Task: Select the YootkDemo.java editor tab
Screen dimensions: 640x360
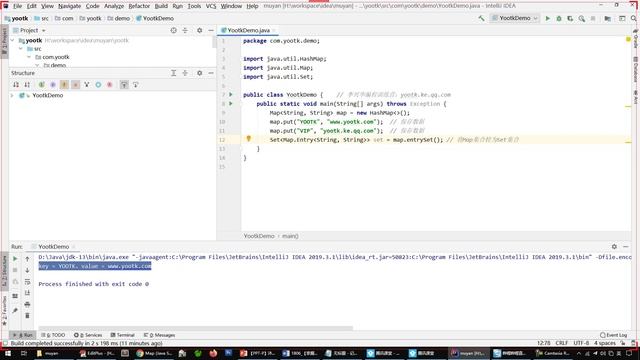Action: coord(248,30)
